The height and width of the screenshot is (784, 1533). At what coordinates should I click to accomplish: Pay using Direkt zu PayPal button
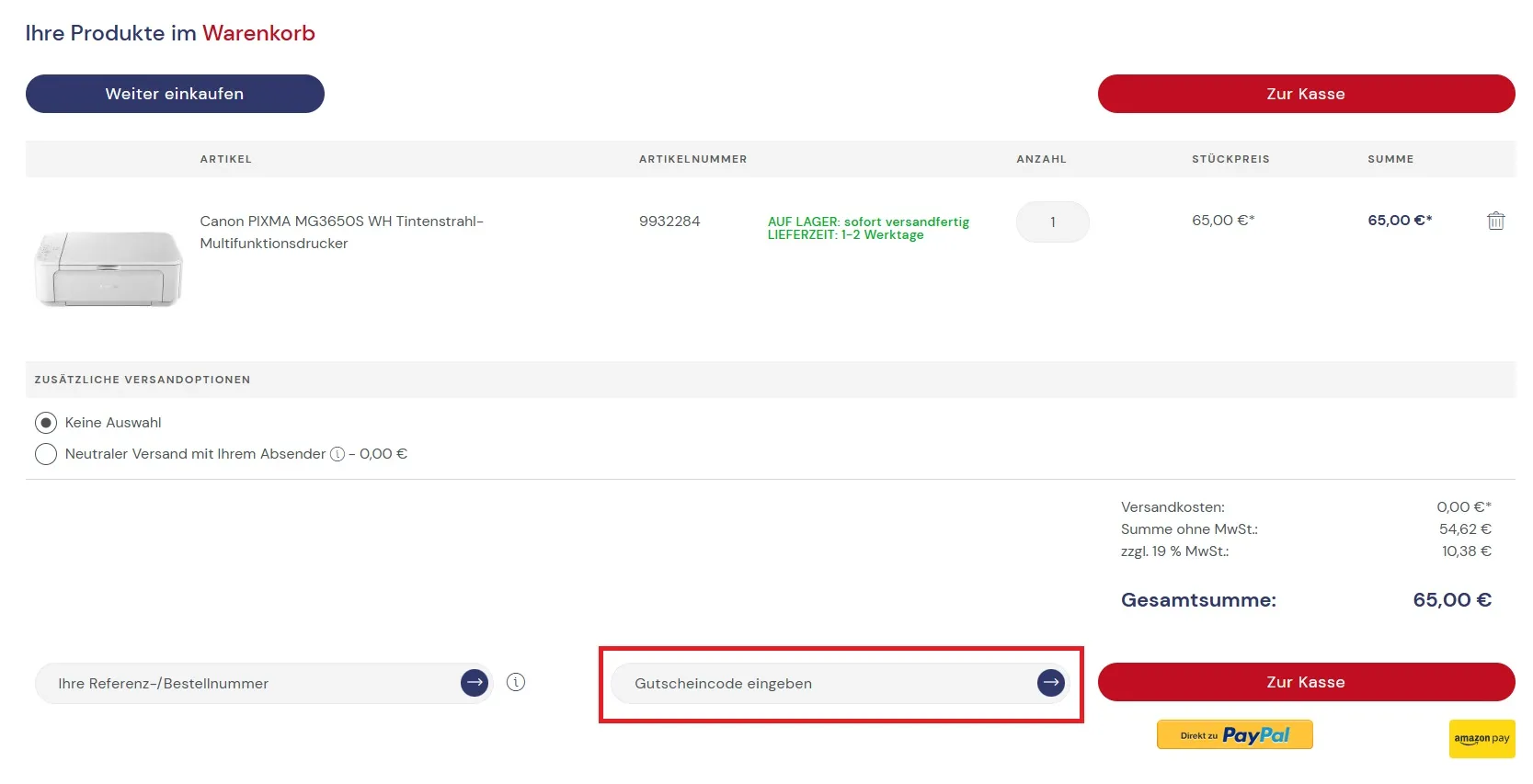pyautogui.click(x=1234, y=734)
